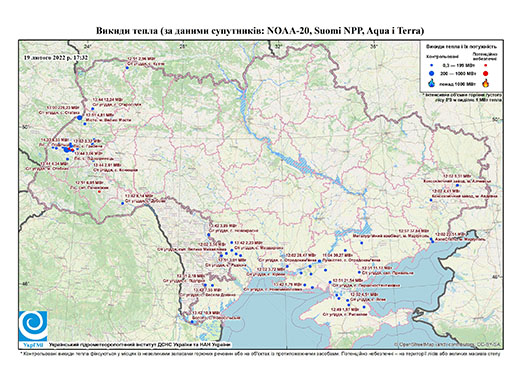Click the large blue circle legend symbol
The image size is (520, 368).
coord(432,73)
